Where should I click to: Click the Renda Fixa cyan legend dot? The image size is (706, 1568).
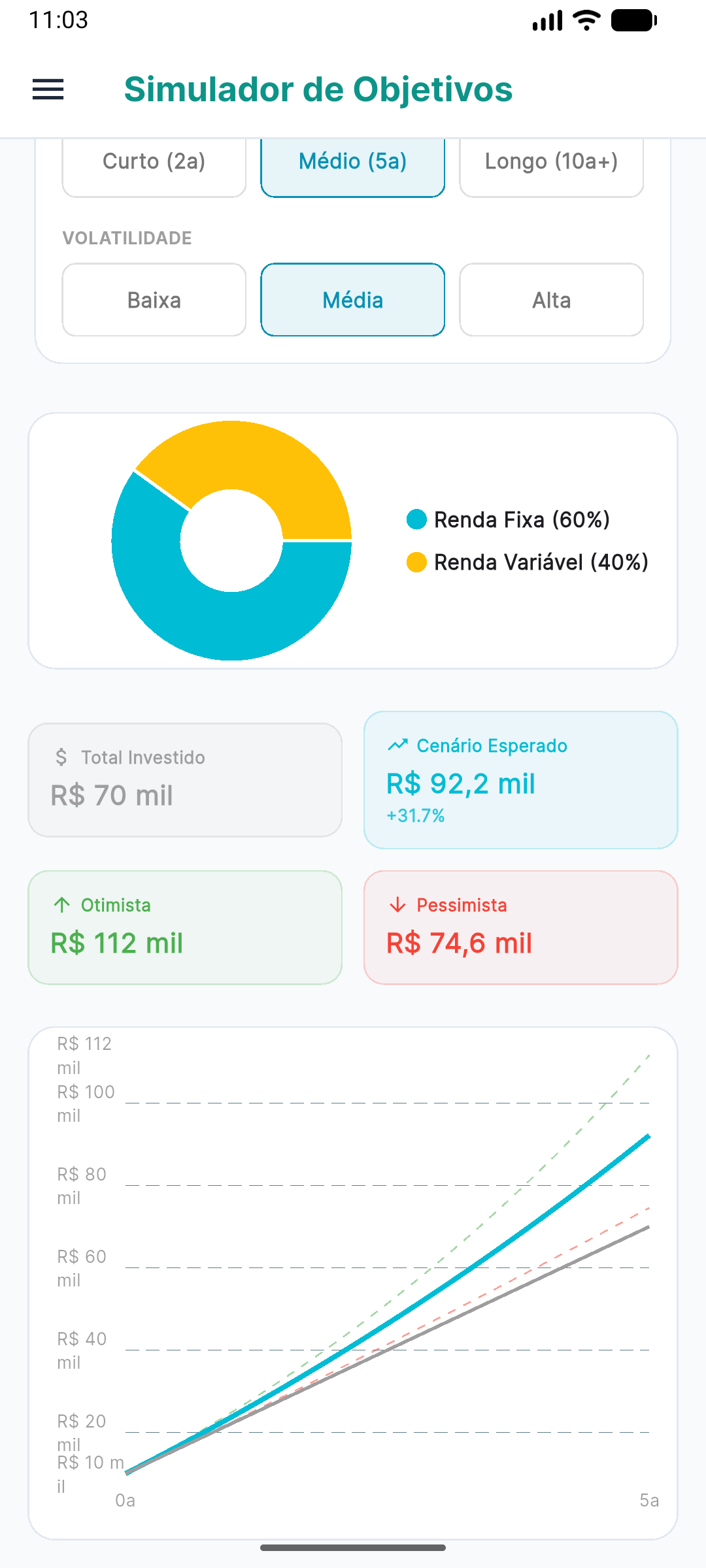pos(416,519)
